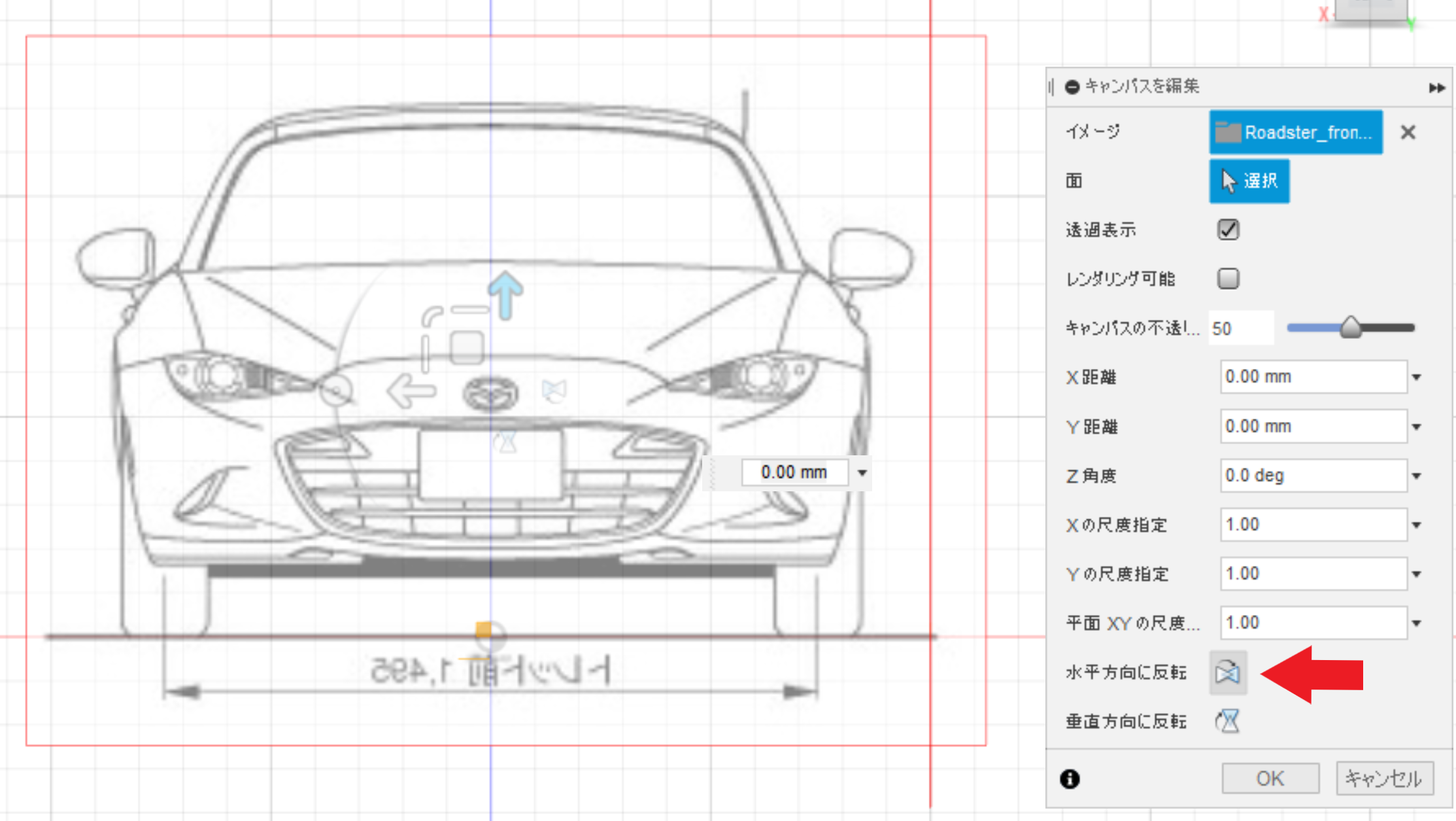This screenshot has width=1456, height=821.
Task: Open the Z角度 dropdown arrow
Action: pyautogui.click(x=1417, y=476)
